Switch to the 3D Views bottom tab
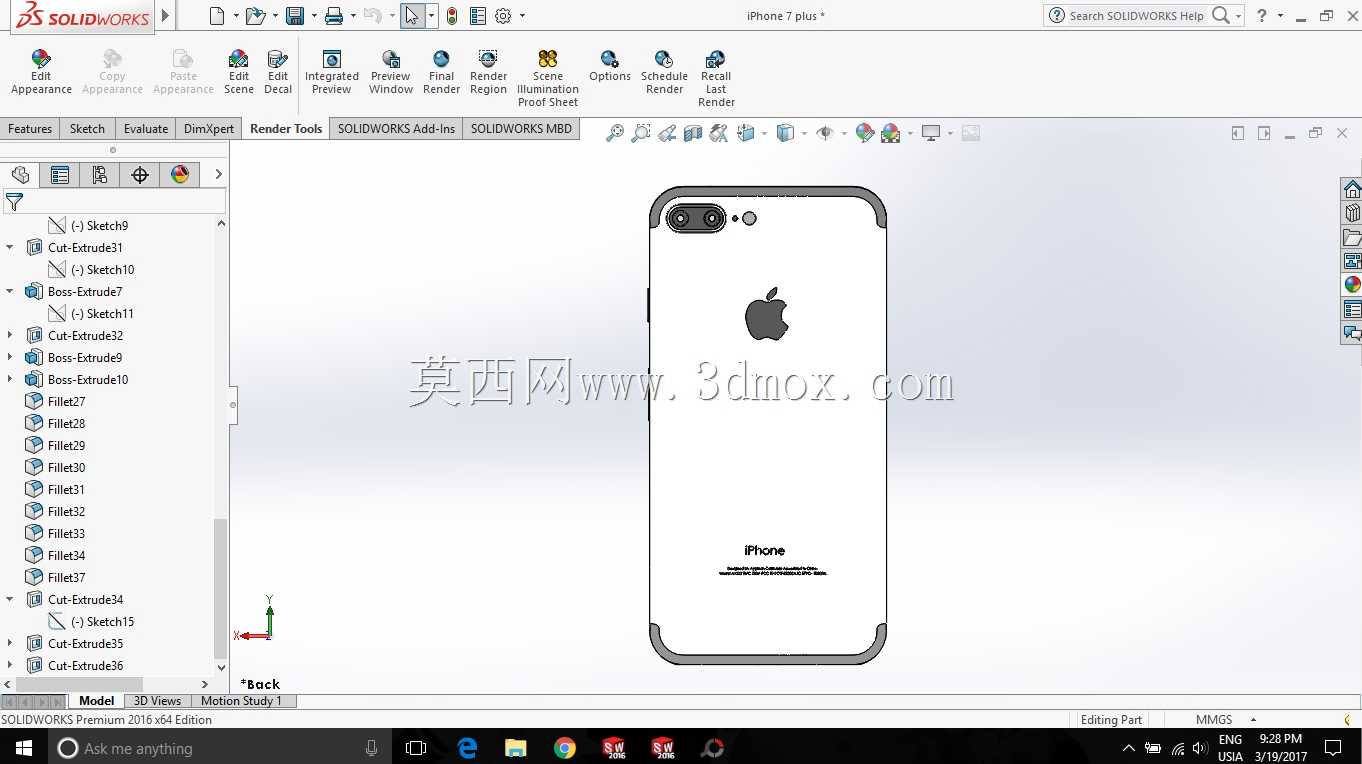This screenshot has width=1362, height=764. click(x=158, y=701)
